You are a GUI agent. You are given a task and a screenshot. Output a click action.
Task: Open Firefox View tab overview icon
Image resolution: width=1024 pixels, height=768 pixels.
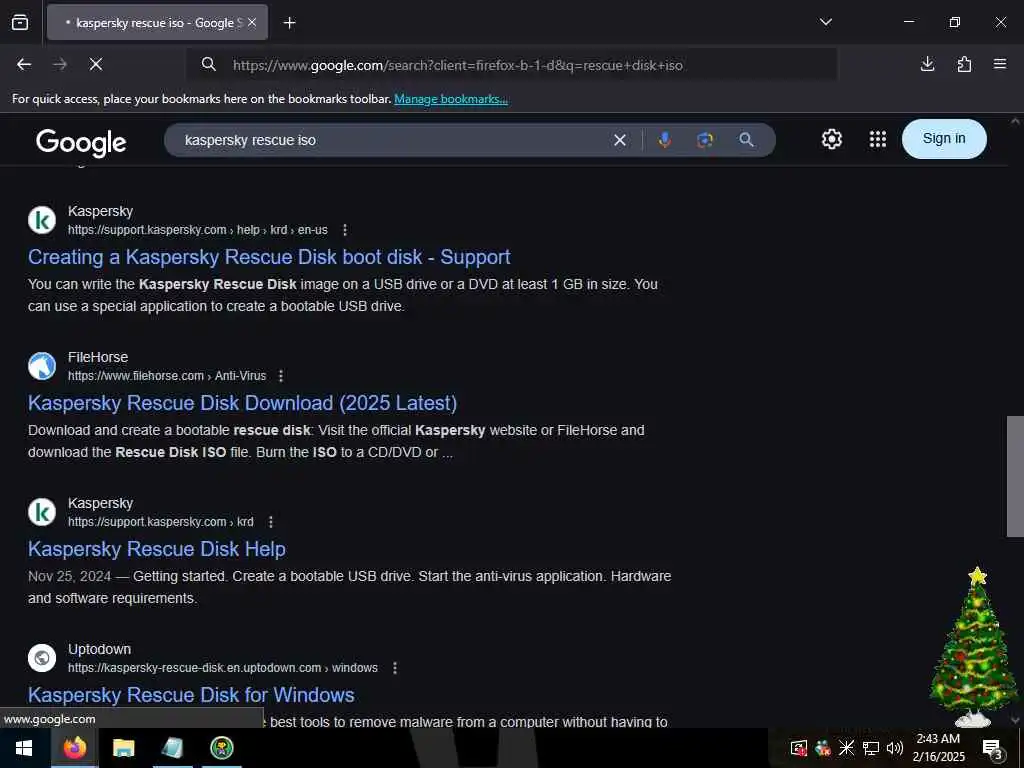20,22
